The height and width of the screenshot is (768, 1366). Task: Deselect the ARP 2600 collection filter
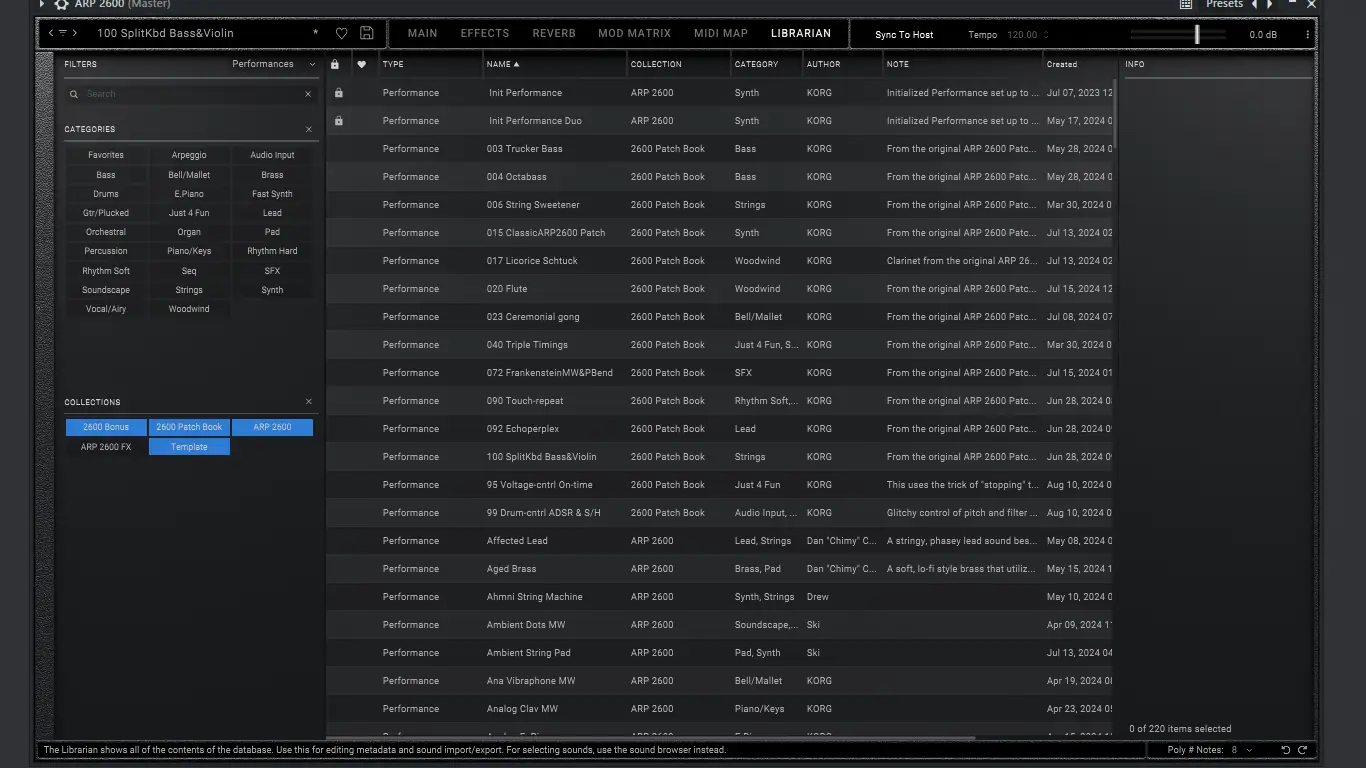coord(272,427)
